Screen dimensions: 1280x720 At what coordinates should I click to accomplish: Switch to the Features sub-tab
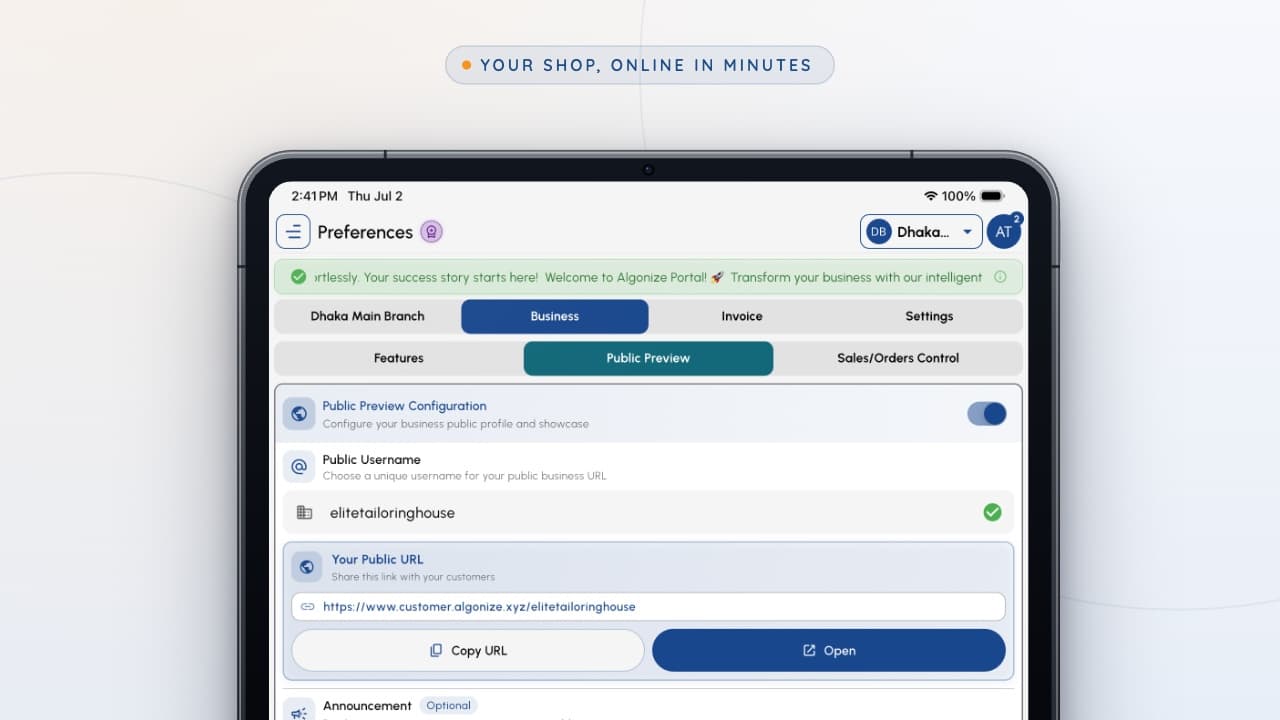399,358
